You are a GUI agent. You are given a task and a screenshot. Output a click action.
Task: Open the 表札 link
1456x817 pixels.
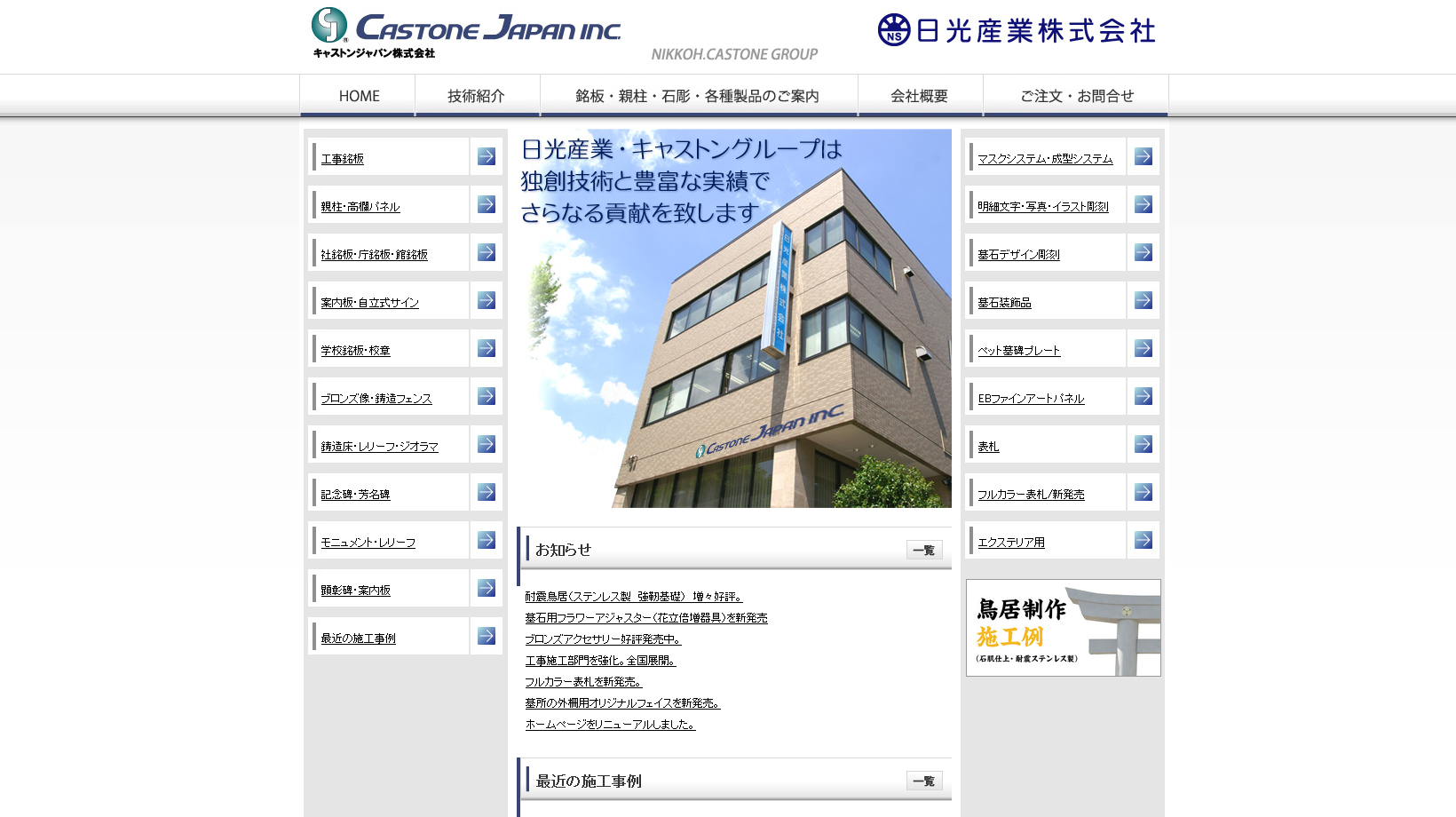tap(989, 447)
